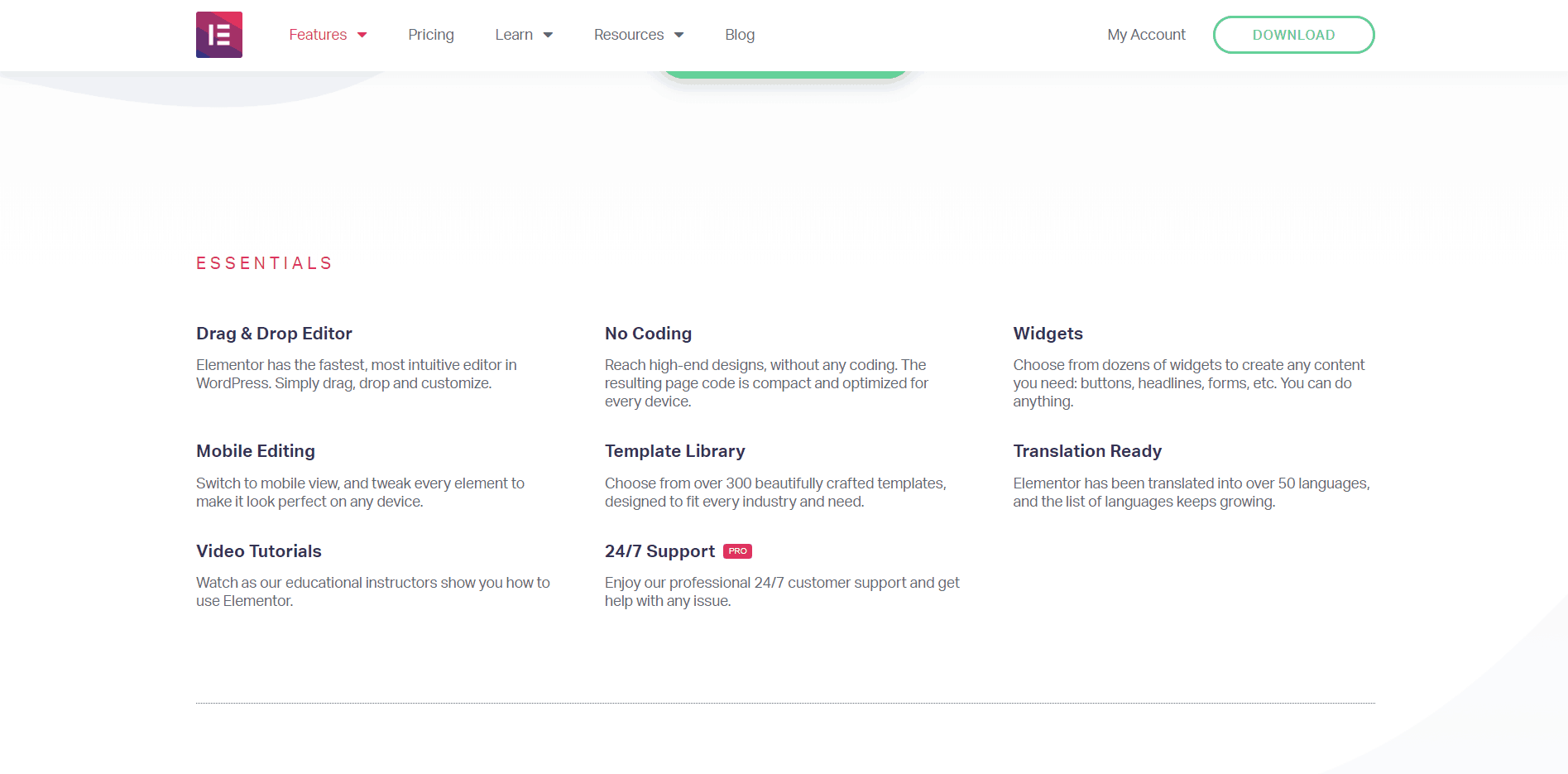Click the 'Choose from dozens of widgets' description
The width and height of the screenshot is (1568, 774).
coord(1189,383)
